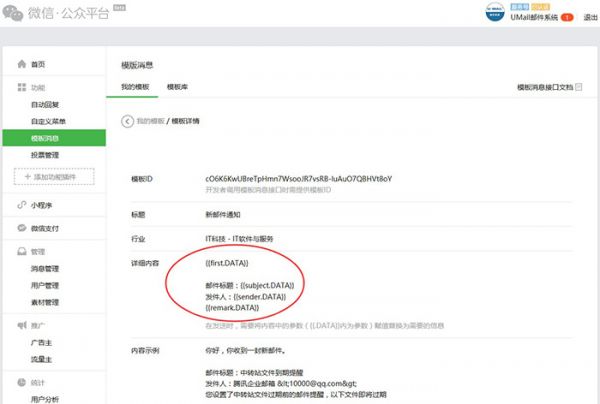Open 微信支付 in sidebar
Screen dimensions: 600x404
pos(45,228)
